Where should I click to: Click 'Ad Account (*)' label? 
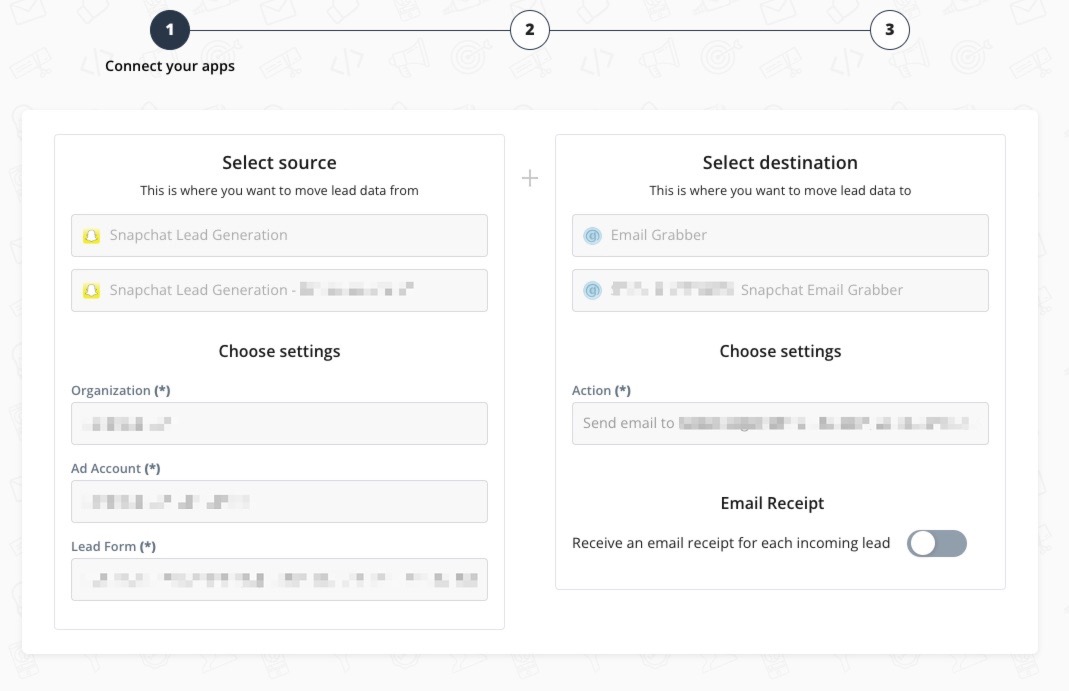pos(116,469)
